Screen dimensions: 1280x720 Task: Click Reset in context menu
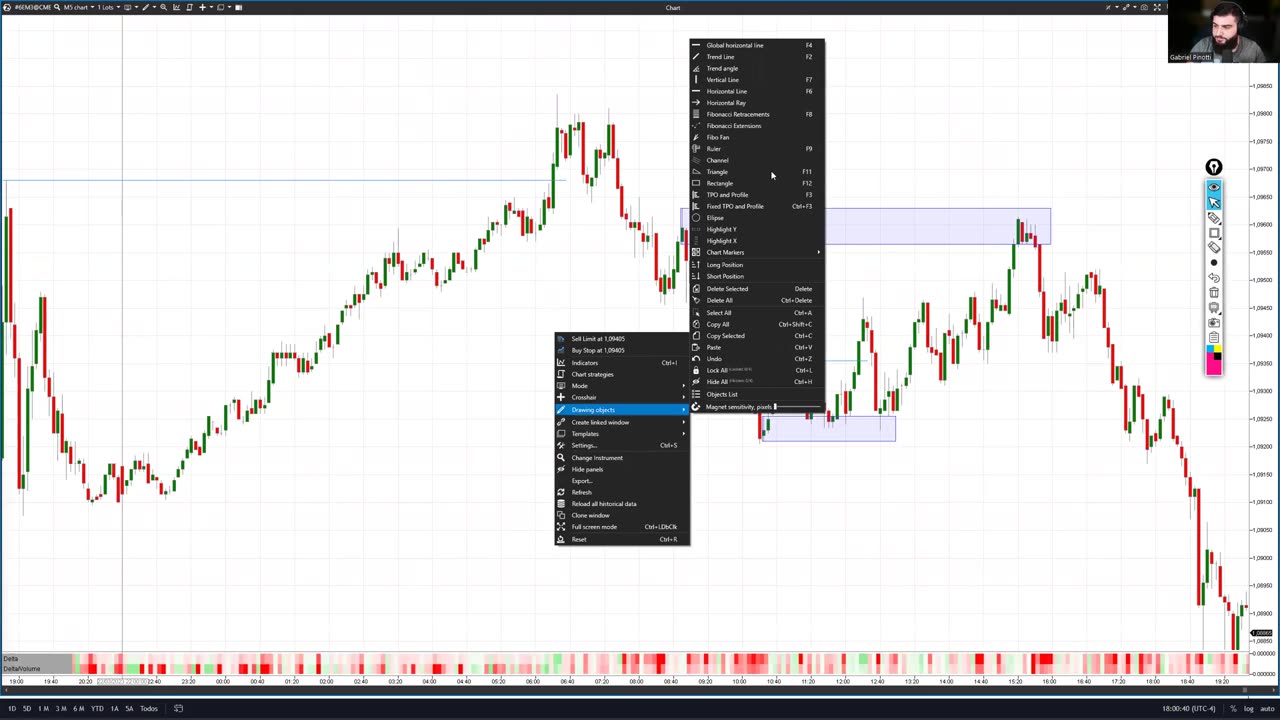[622, 540]
